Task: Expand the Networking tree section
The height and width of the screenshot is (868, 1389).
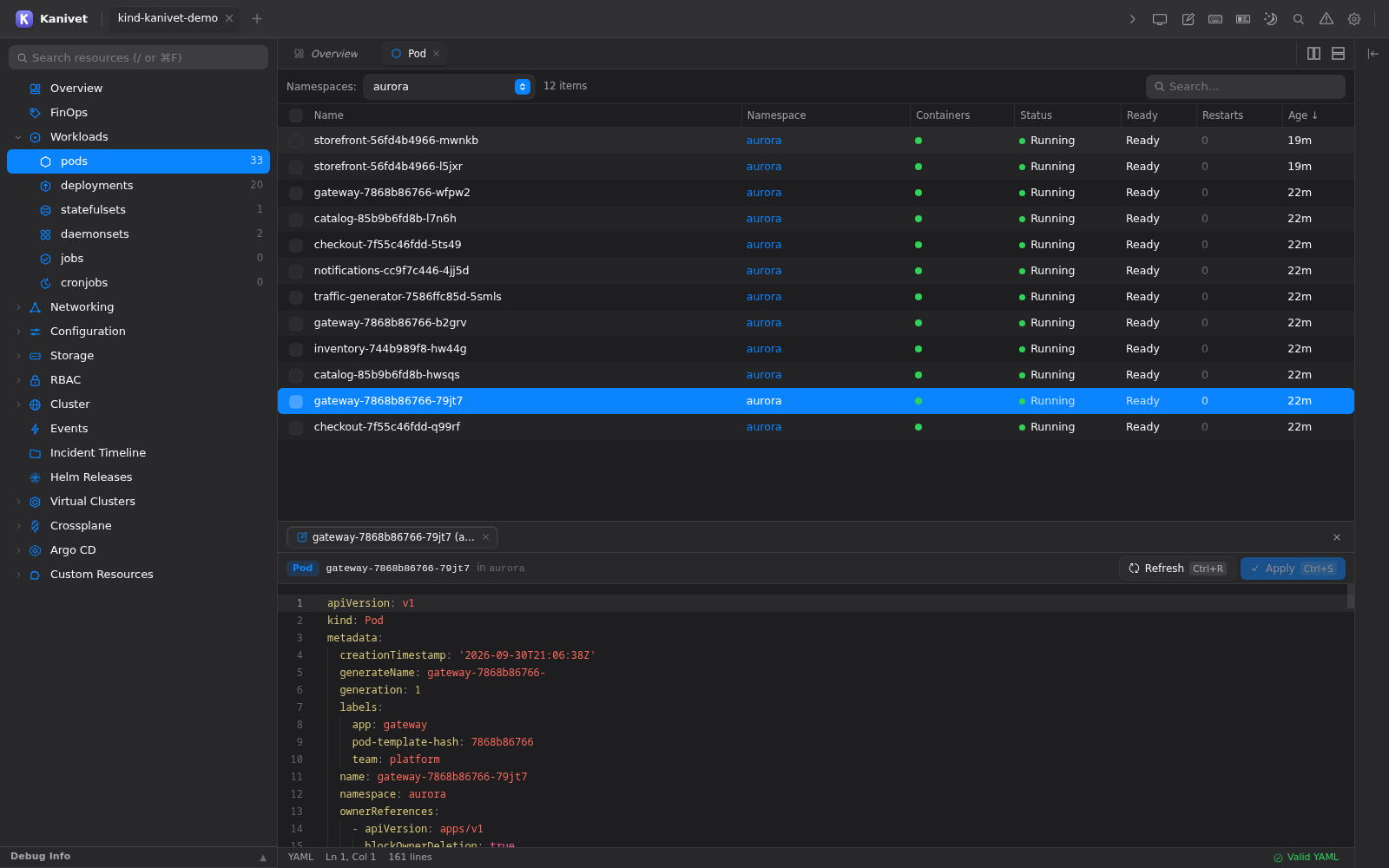Action: coord(18,307)
